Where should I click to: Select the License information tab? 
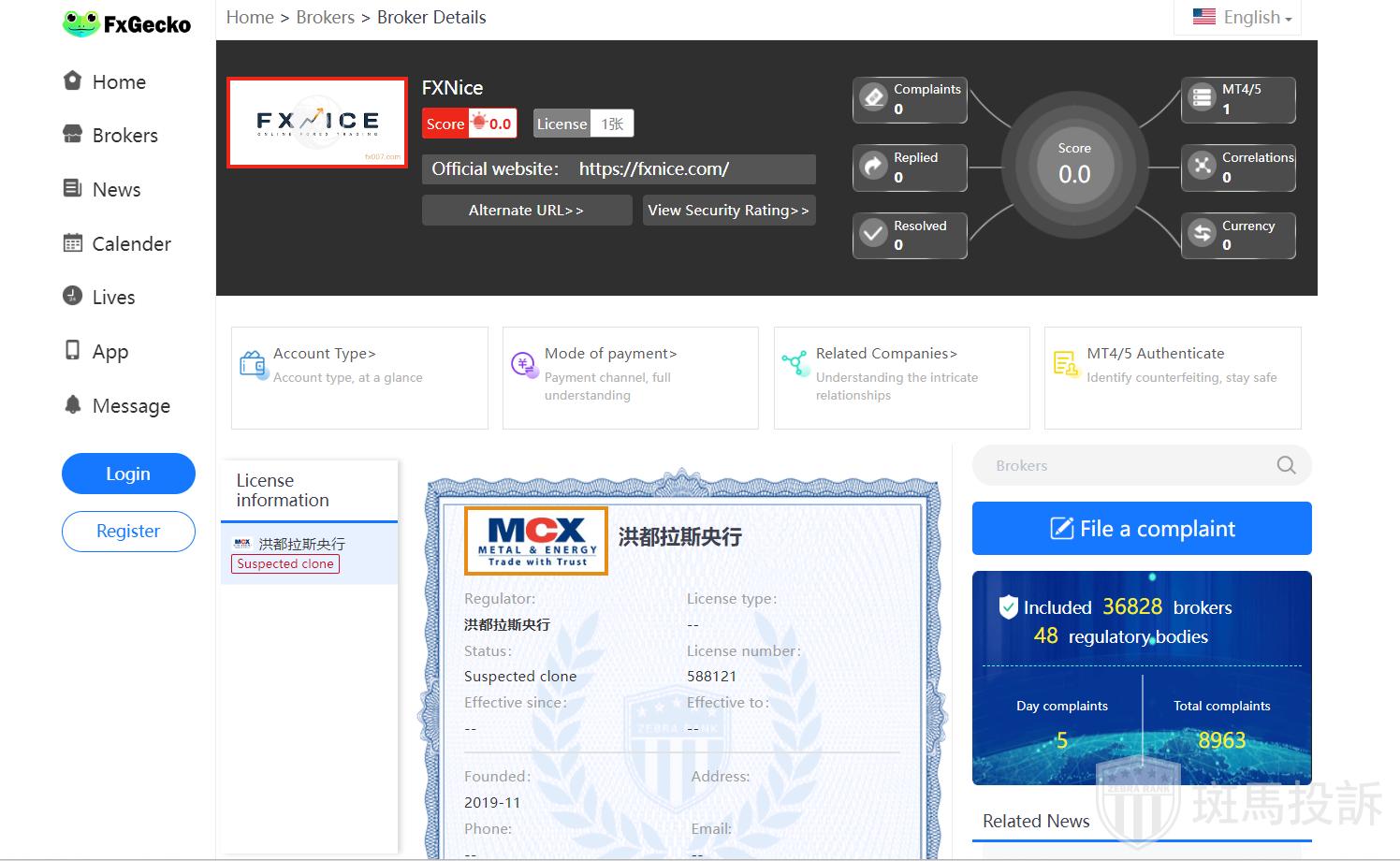pyautogui.click(x=282, y=490)
